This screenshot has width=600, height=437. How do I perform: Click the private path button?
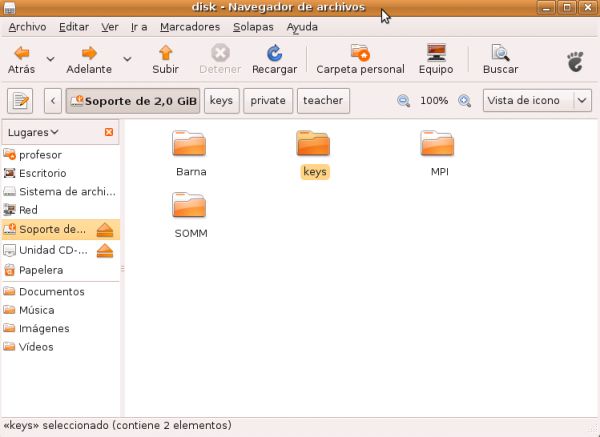pyautogui.click(x=268, y=101)
